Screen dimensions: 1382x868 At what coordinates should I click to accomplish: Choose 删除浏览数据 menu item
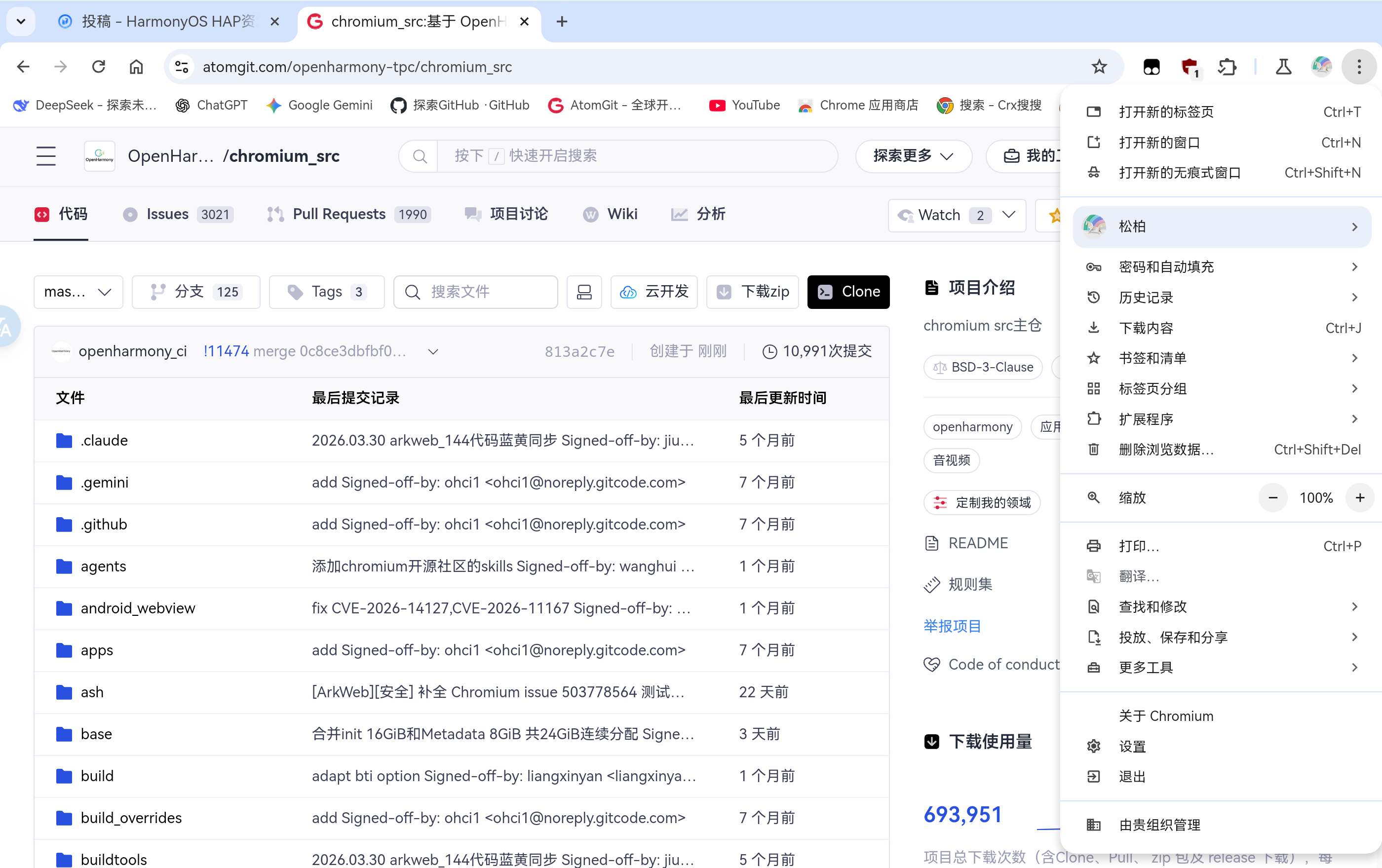1221,449
